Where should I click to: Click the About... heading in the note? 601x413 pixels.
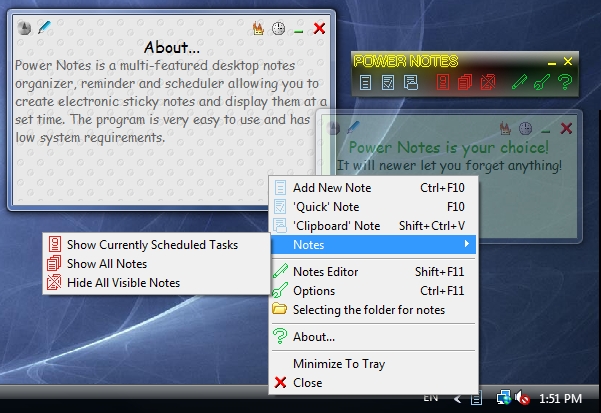pyautogui.click(x=172, y=48)
